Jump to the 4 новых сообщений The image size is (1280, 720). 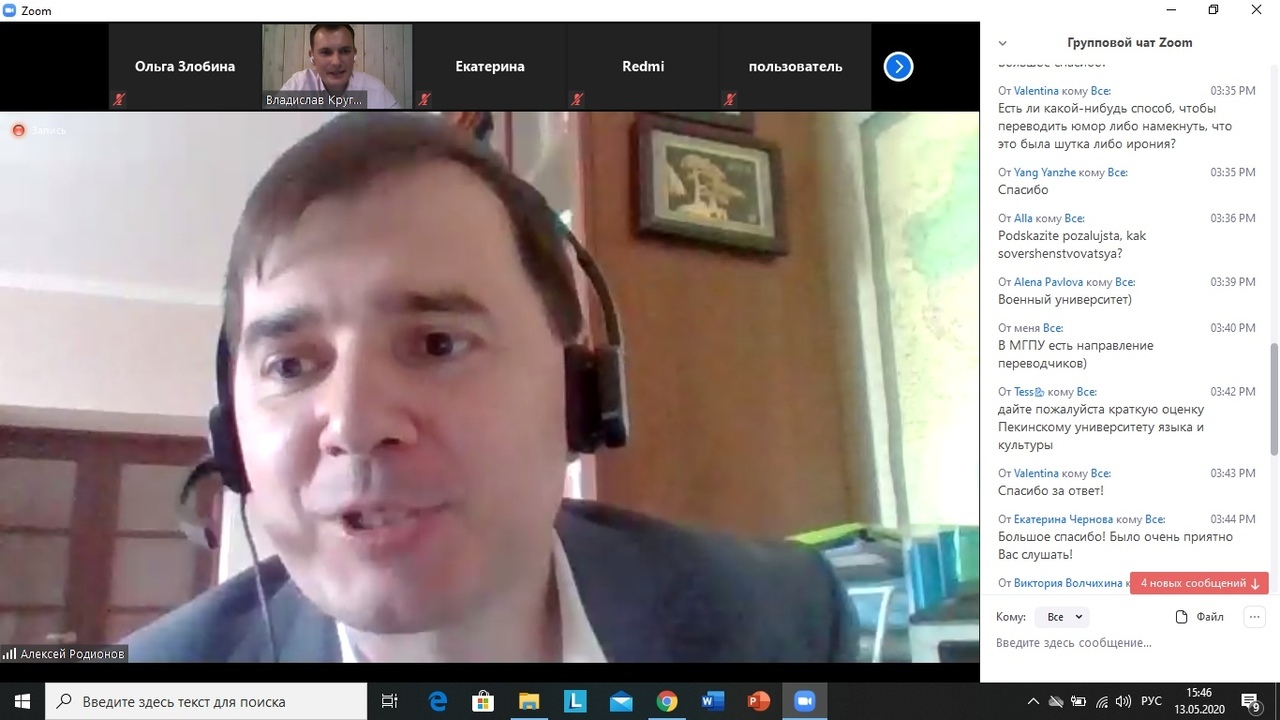tap(1199, 583)
